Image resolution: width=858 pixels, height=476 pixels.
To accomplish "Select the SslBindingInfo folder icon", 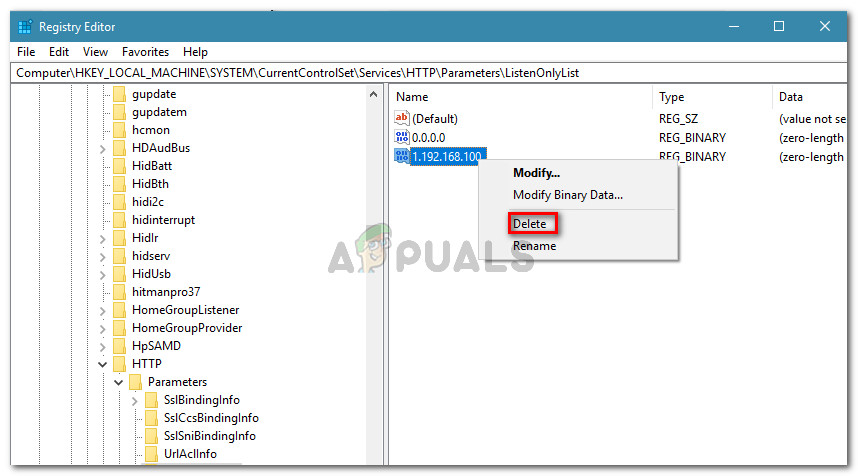I will pyautogui.click(x=152, y=400).
